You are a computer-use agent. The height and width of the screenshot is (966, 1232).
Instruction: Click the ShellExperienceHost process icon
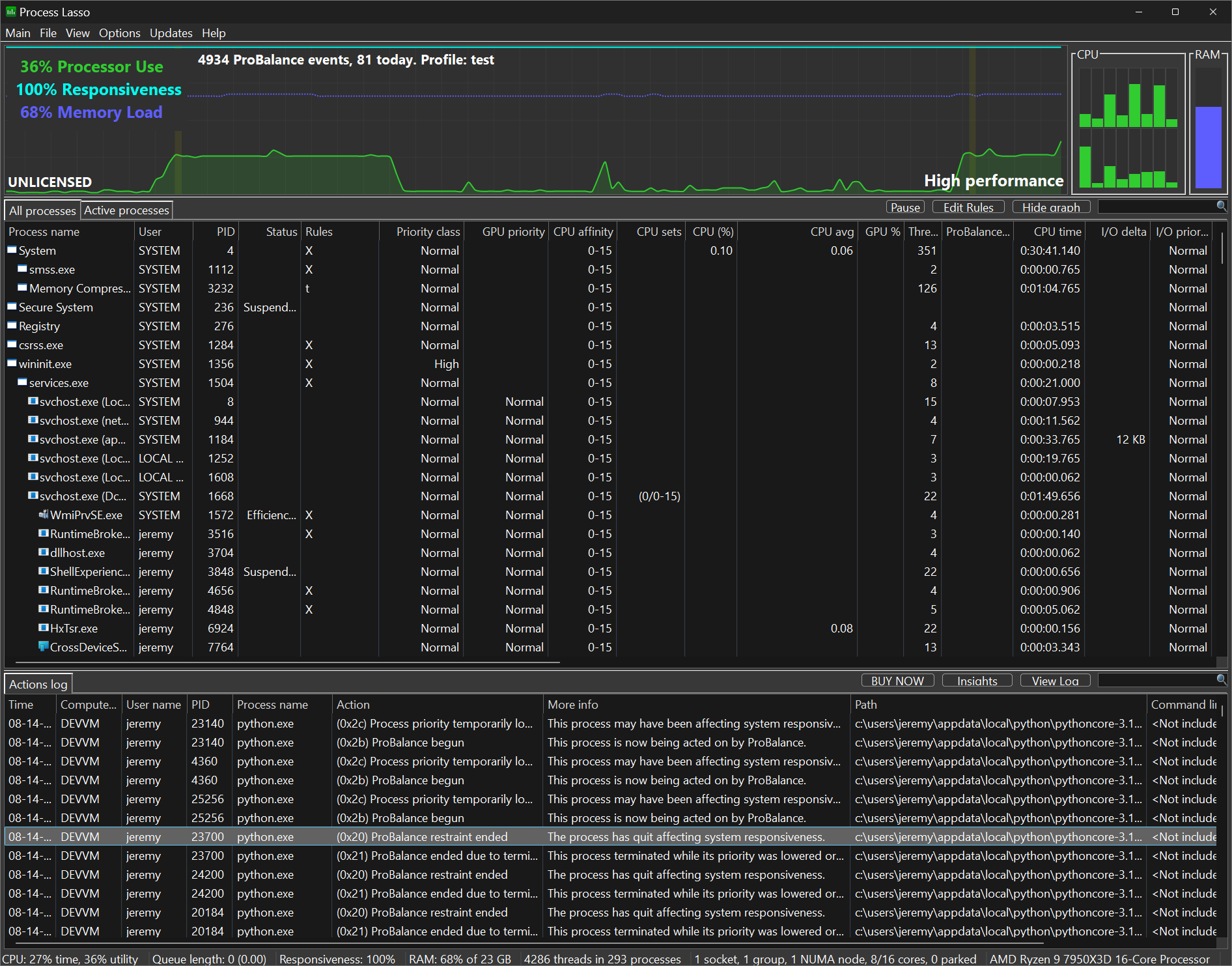coord(44,571)
